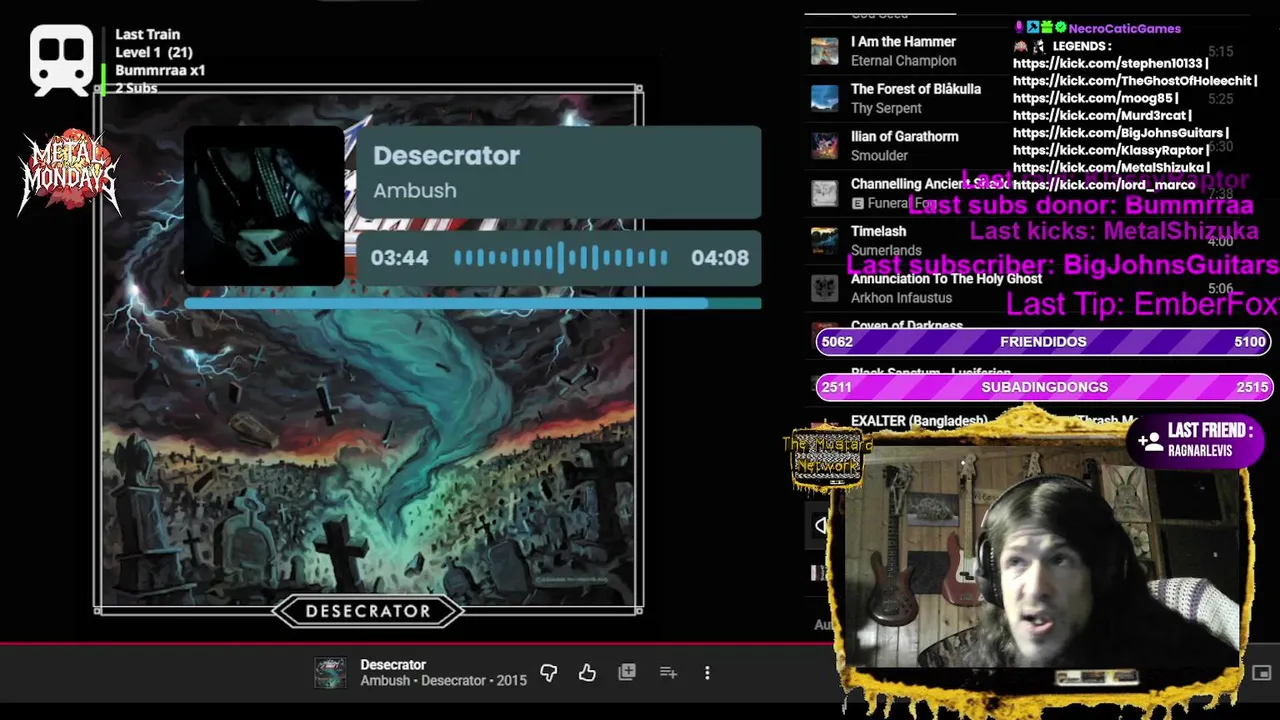This screenshot has height=720, width=1280.
Task: Select the 'EXALTER (Bangladesh)' queue row
Action: point(919,421)
